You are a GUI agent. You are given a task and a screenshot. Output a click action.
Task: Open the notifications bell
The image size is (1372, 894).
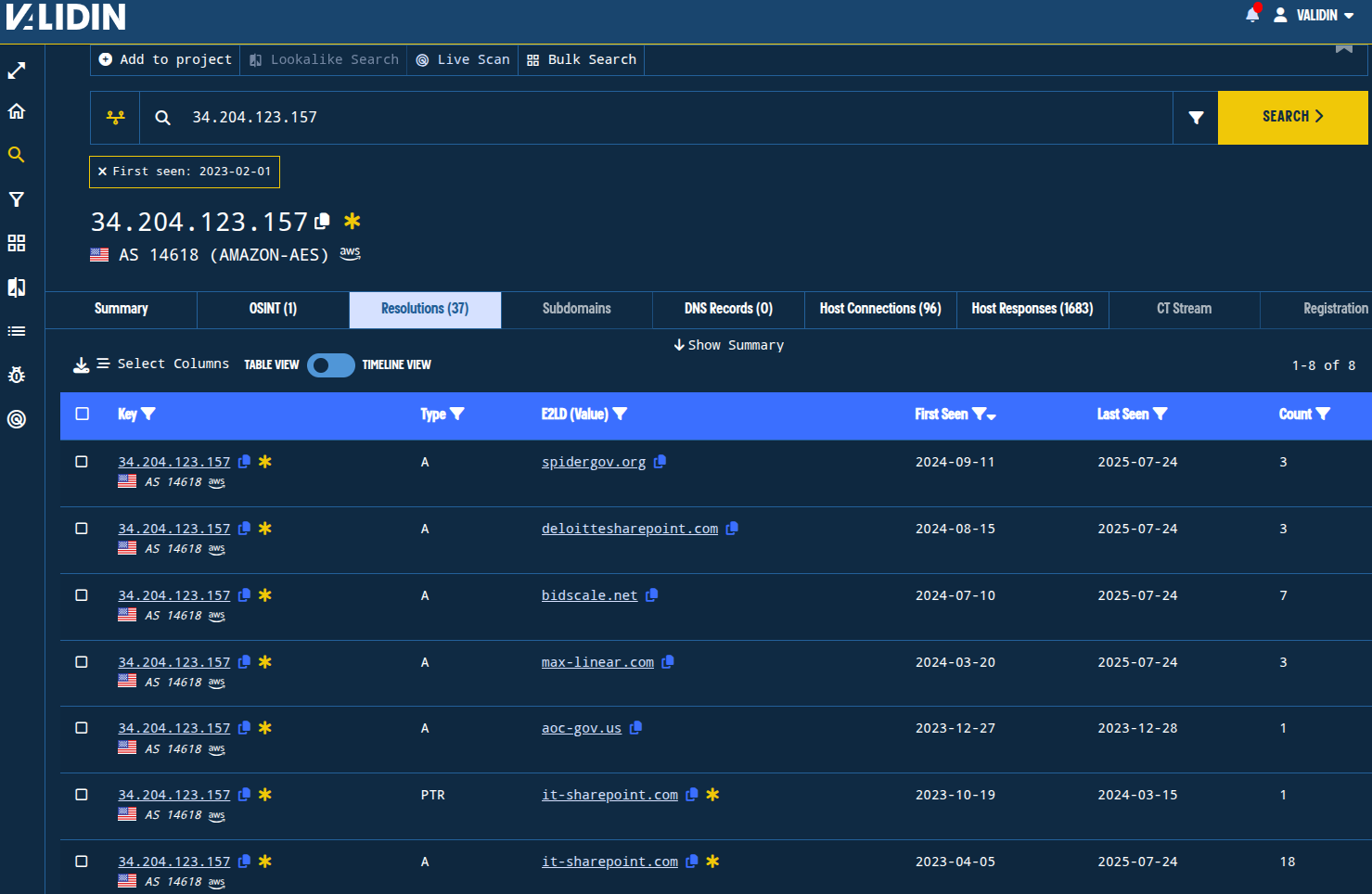point(1252,14)
